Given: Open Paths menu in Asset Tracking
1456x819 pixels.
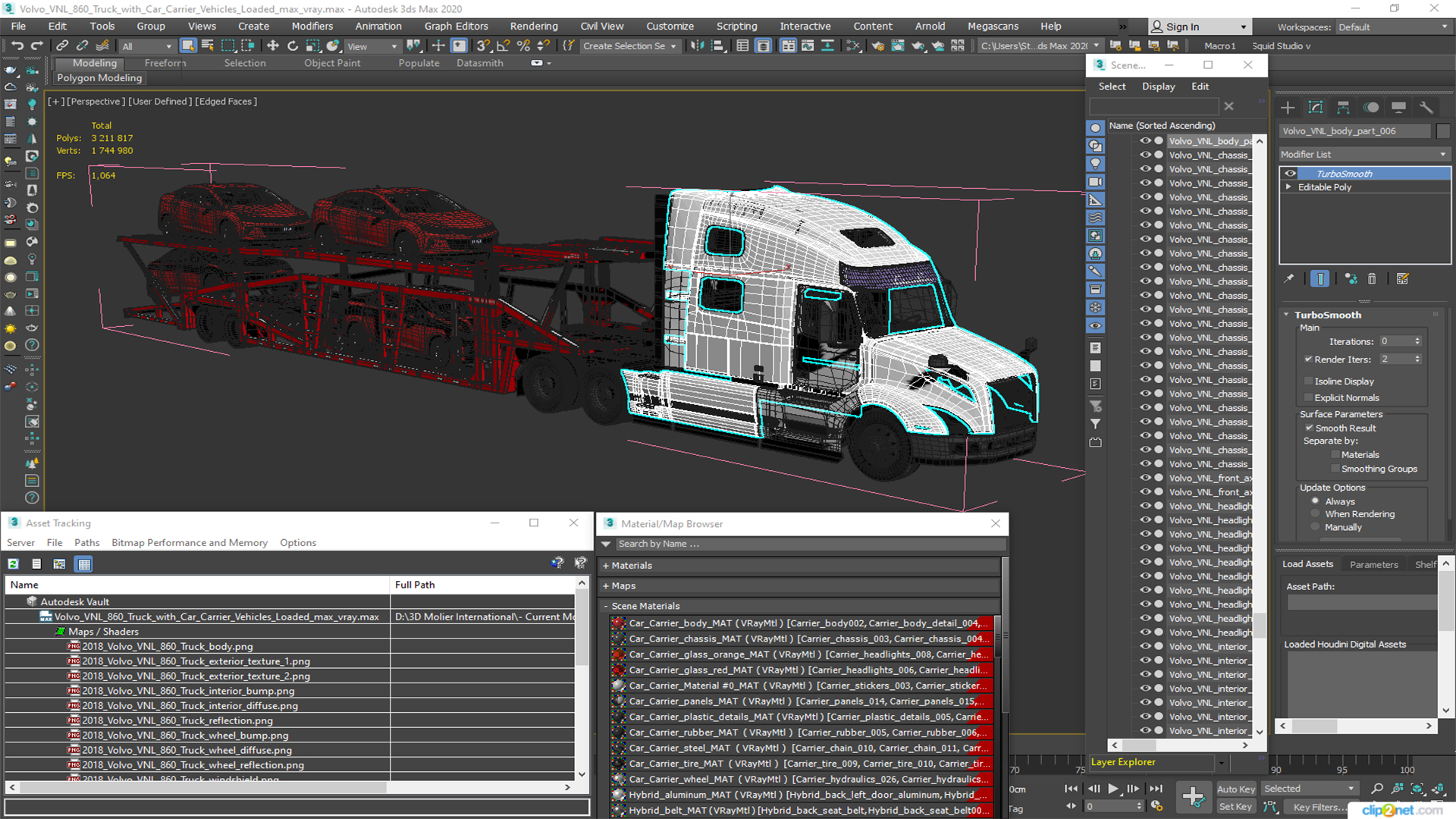Looking at the screenshot, I should (x=86, y=543).
